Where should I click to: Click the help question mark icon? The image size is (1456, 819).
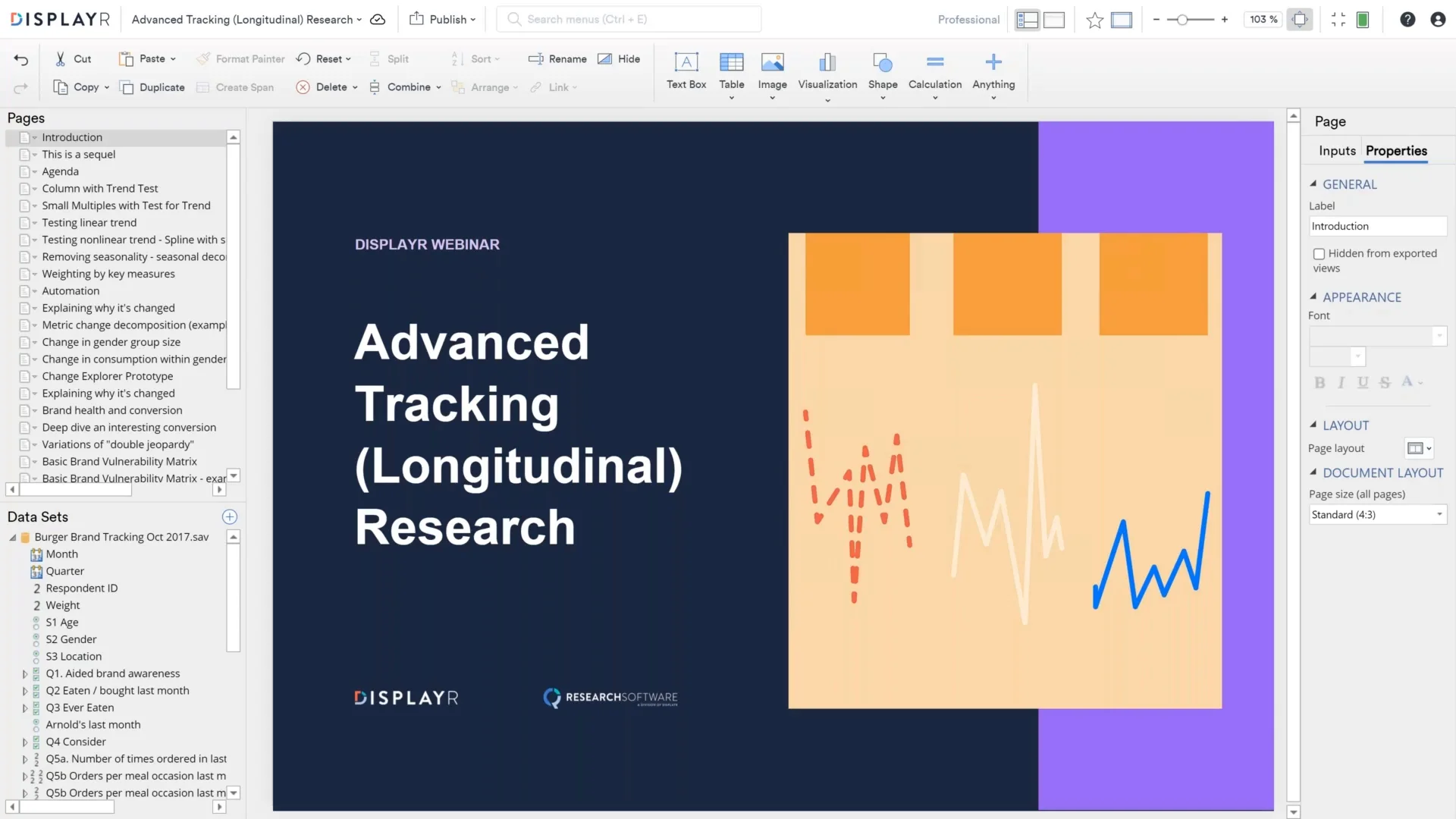coord(1407,20)
